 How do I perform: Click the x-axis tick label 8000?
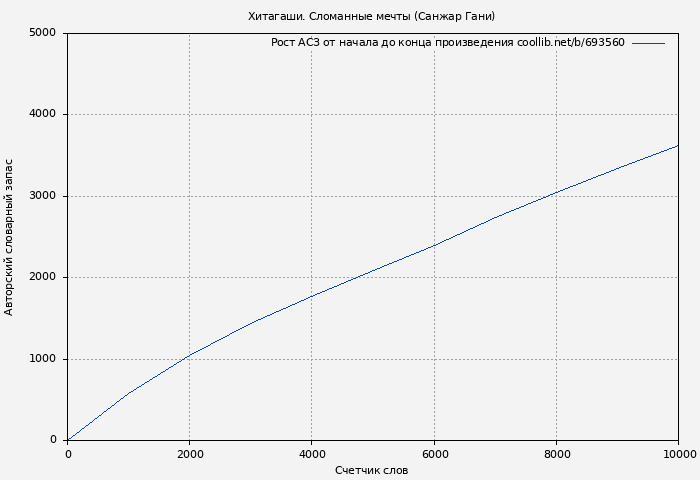[x=557, y=454]
